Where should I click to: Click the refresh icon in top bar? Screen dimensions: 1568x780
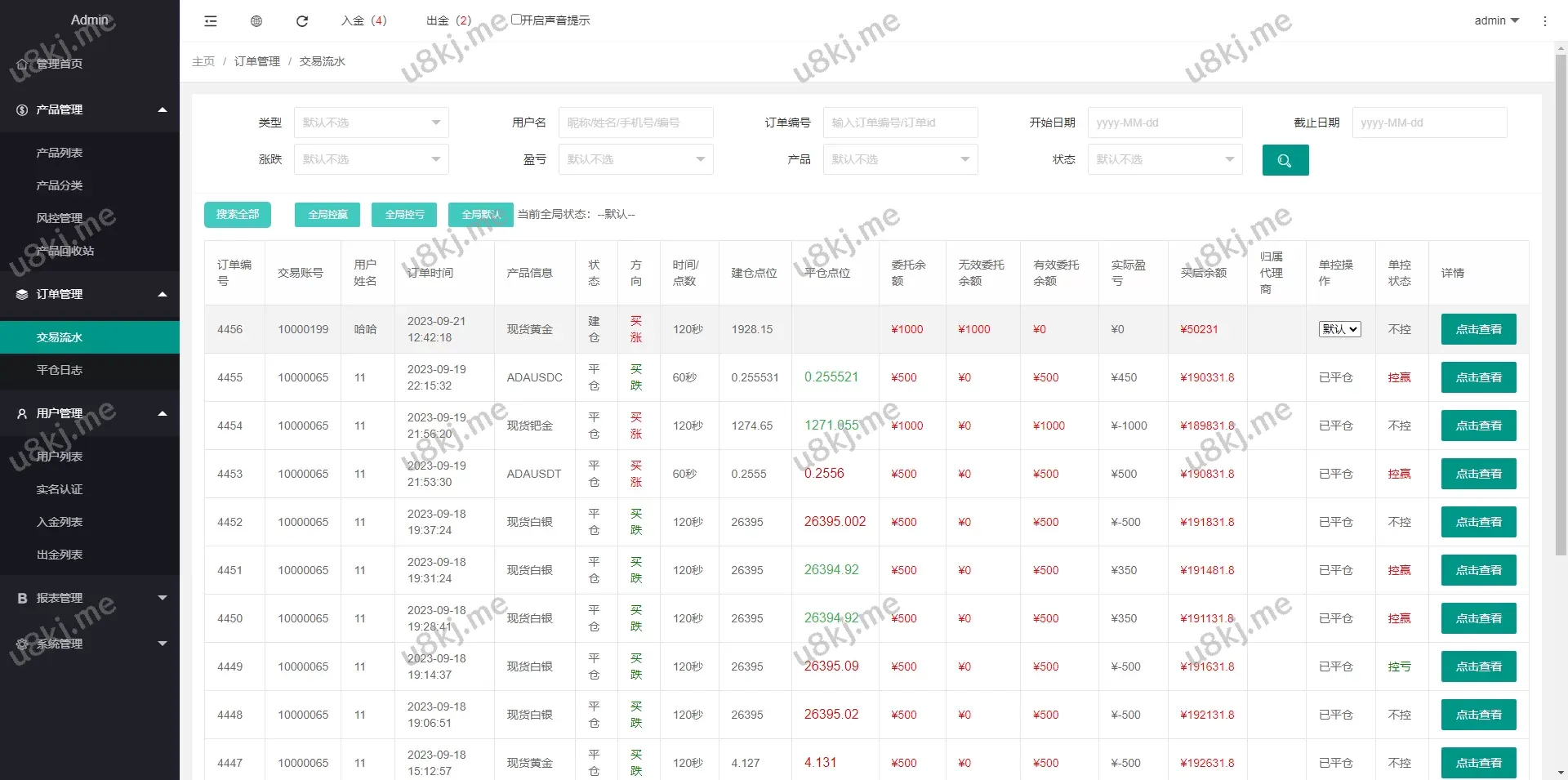point(302,21)
